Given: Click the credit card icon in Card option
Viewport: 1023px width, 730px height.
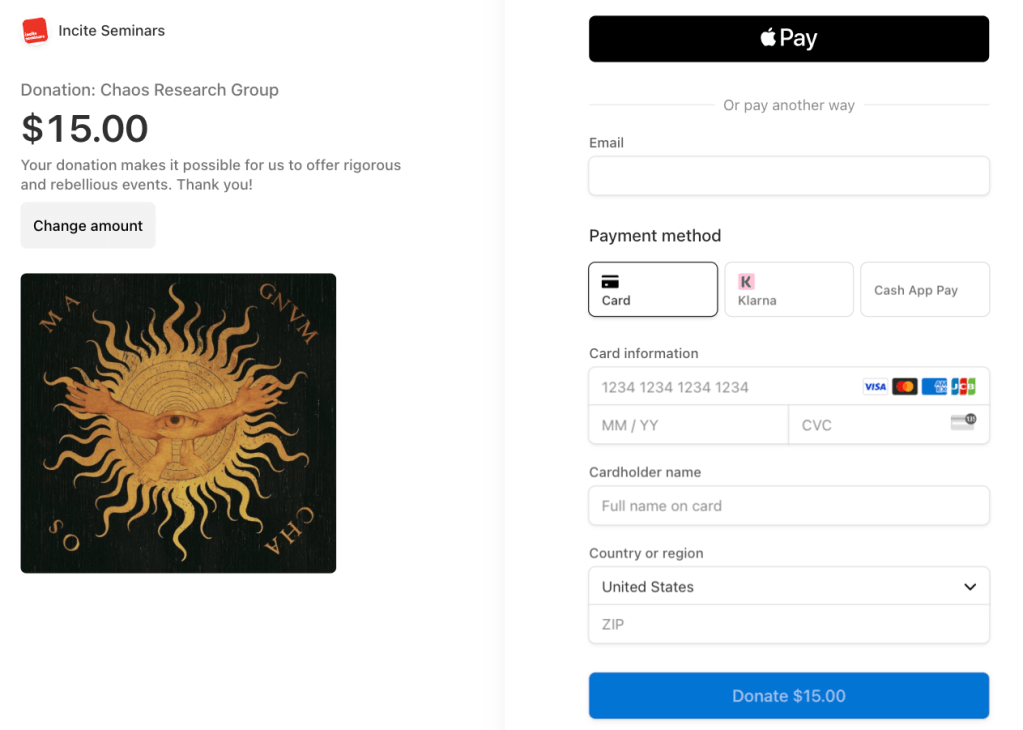Looking at the screenshot, I should 610,282.
